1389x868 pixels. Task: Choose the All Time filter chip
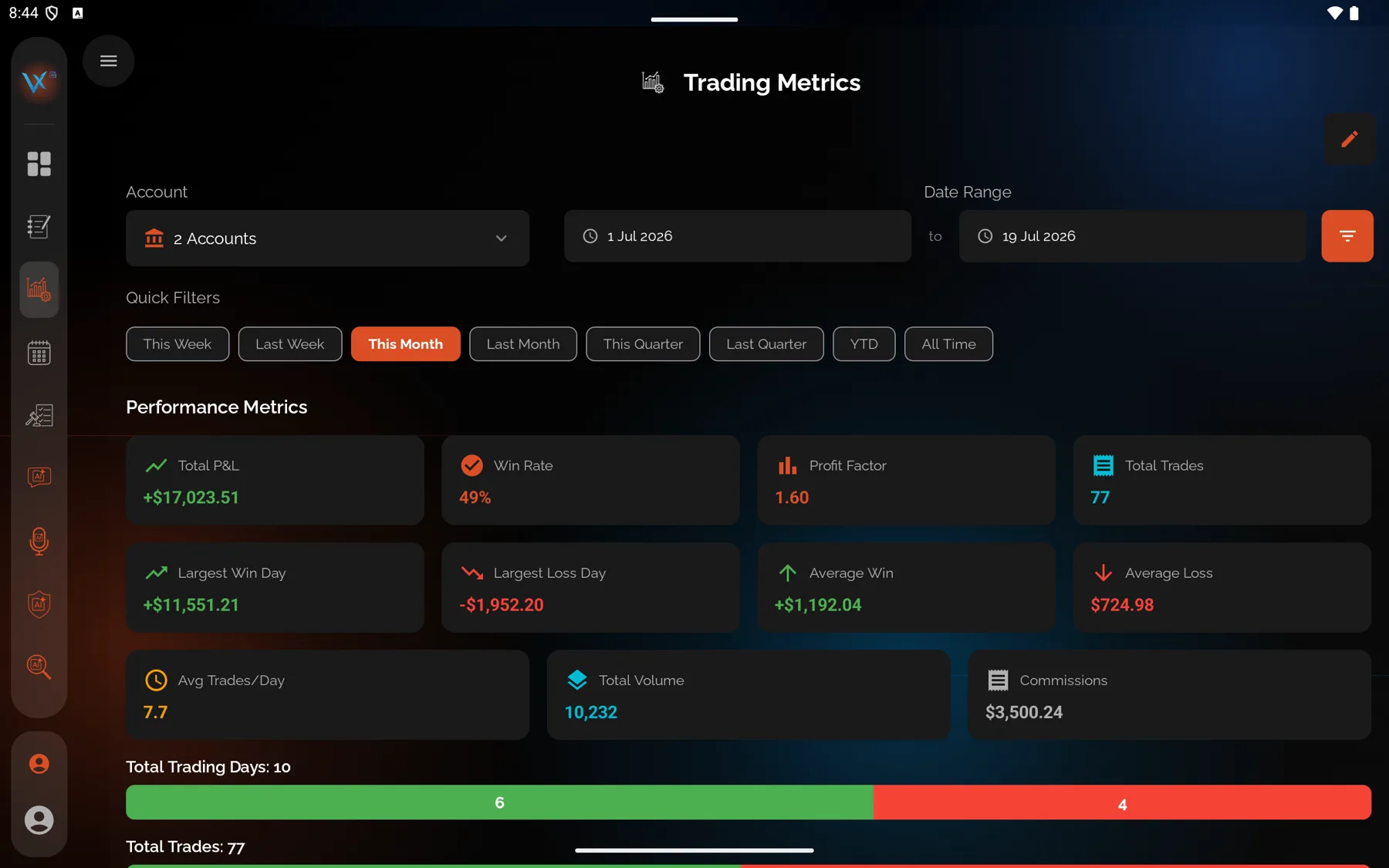[948, 344]
